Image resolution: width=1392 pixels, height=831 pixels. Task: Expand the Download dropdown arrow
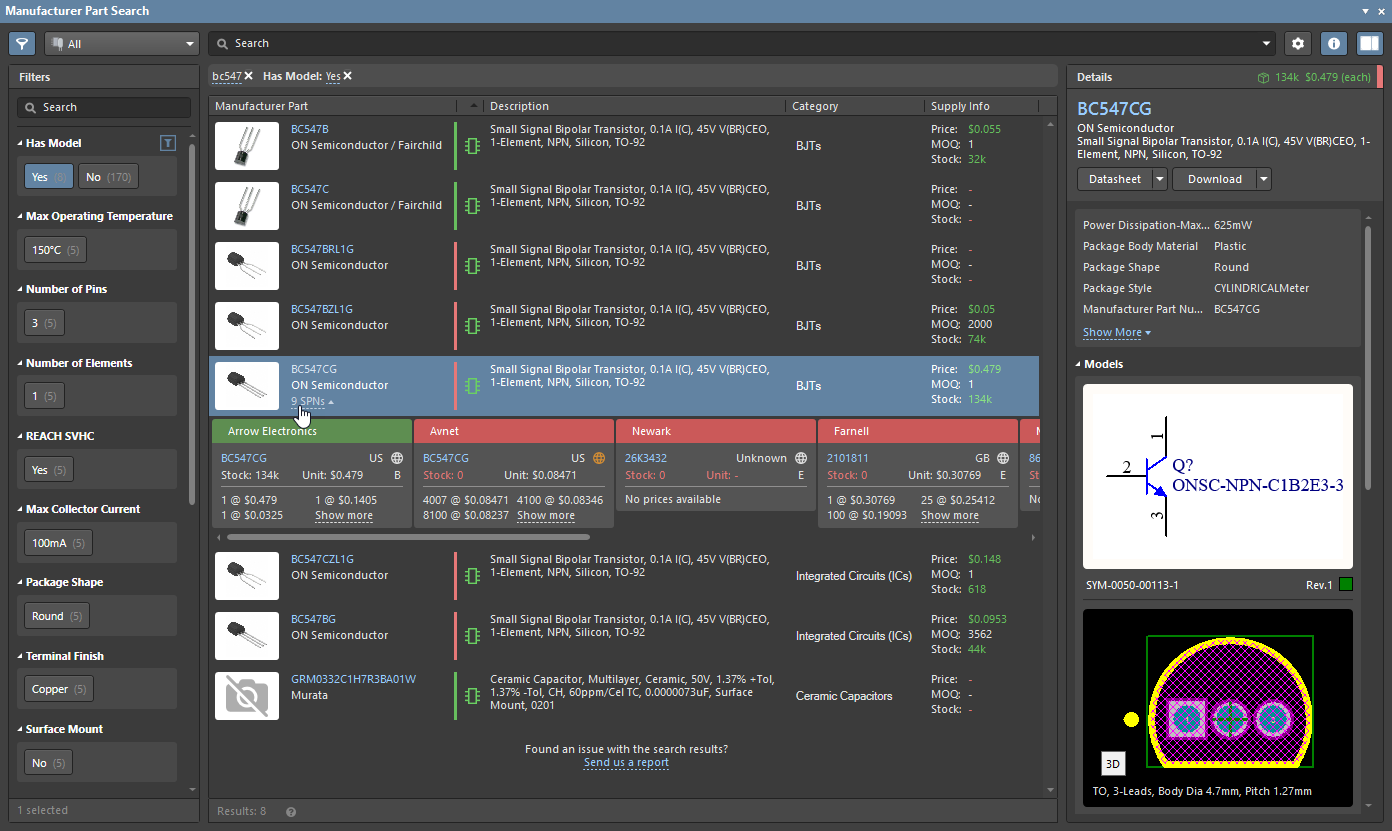[x=1264, y=179]
